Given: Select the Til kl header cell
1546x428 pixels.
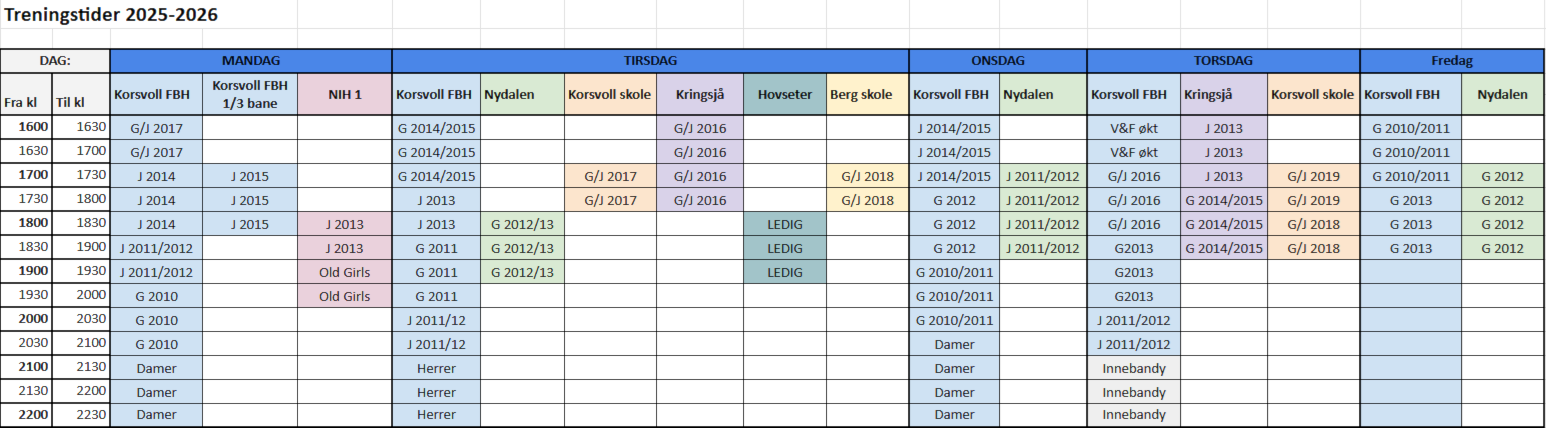Looking at the screenshot, I should pyautogui.click(x=81, y=101).
